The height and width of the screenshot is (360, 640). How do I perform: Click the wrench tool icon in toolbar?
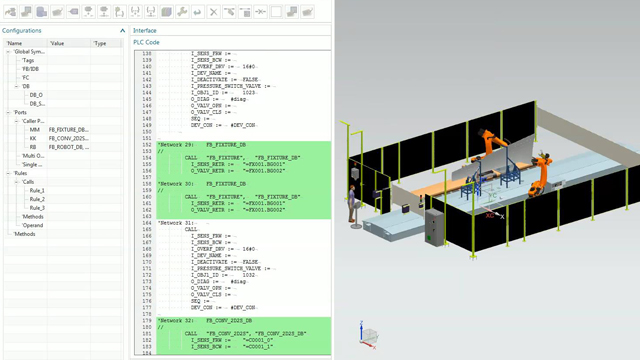(182, 12)
